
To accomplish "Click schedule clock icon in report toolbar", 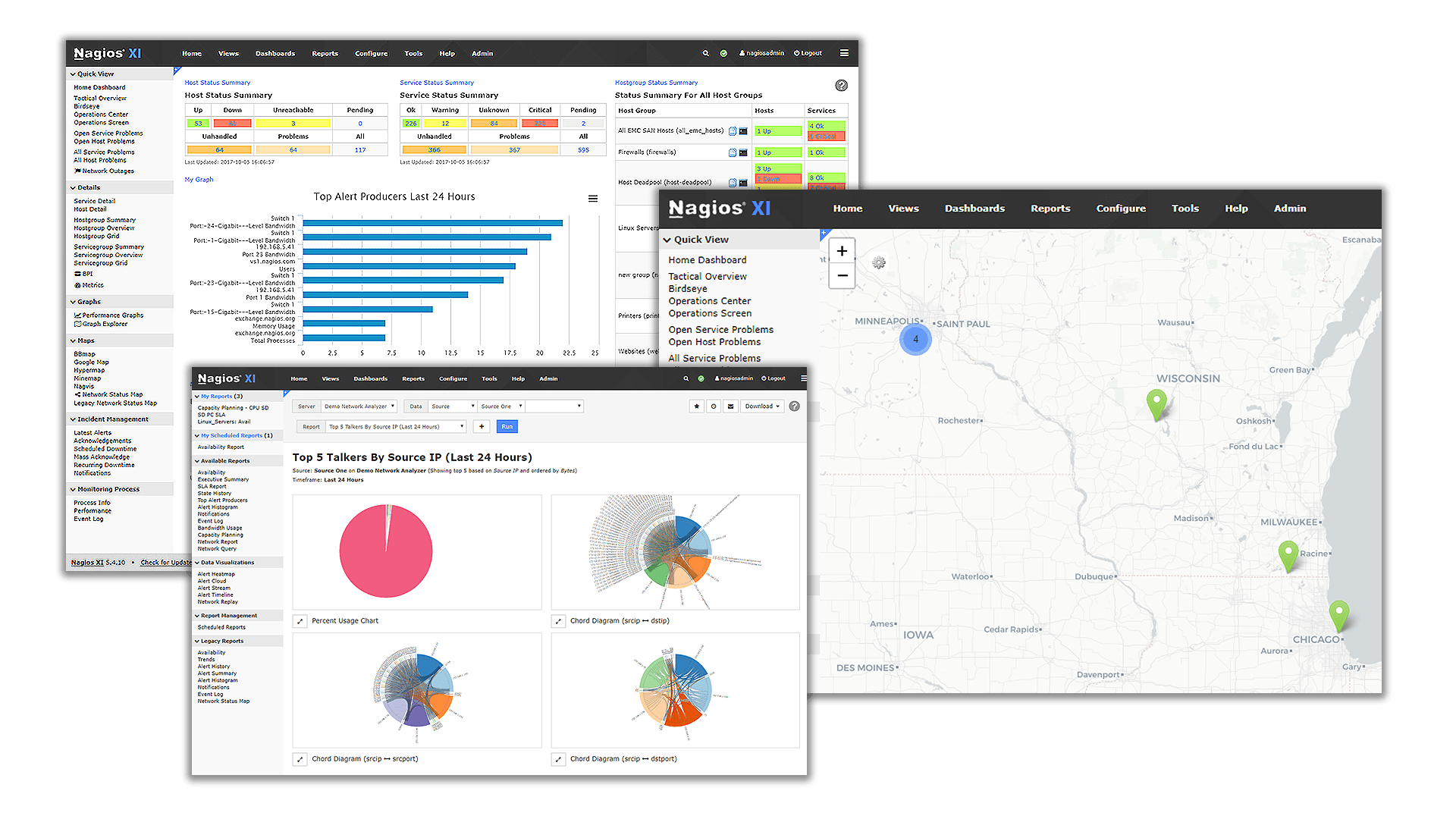I will 714,406.
